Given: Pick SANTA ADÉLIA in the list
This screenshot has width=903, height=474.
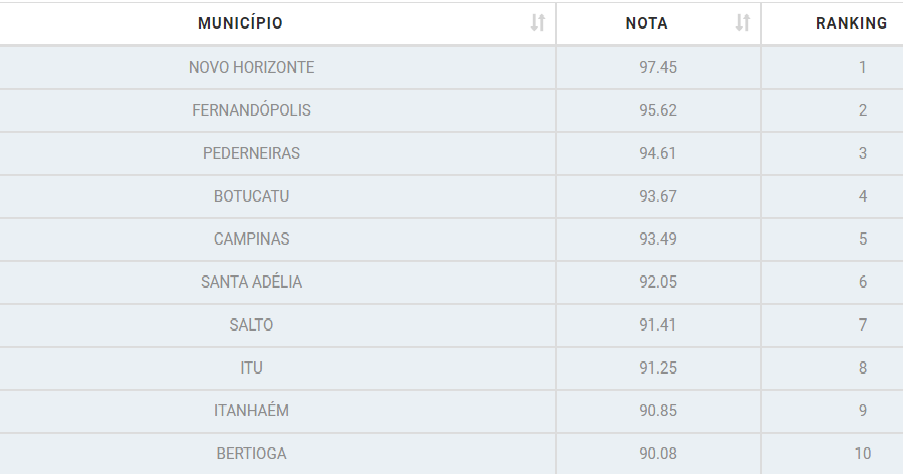Looking at the screenshot, I should tap(251, 283).
